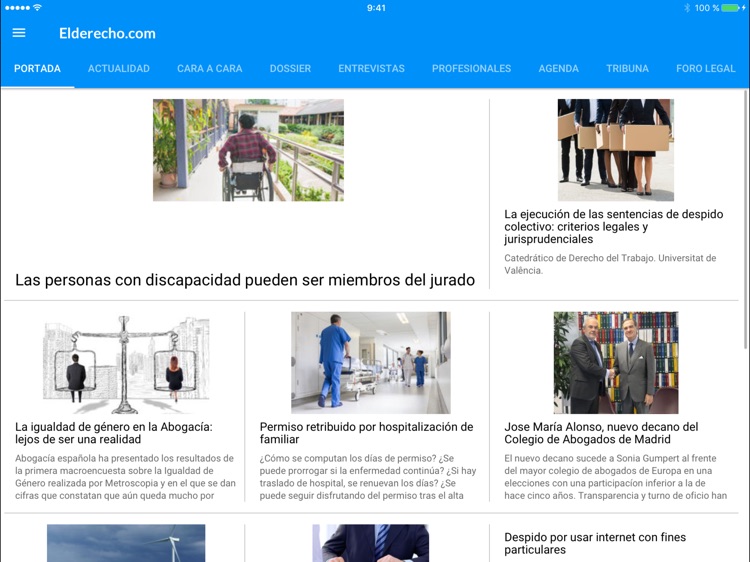Viewport: 750px width, 562px height.
Task: Go to the DOSSIER tab
Action: click(x=290, y=68)
